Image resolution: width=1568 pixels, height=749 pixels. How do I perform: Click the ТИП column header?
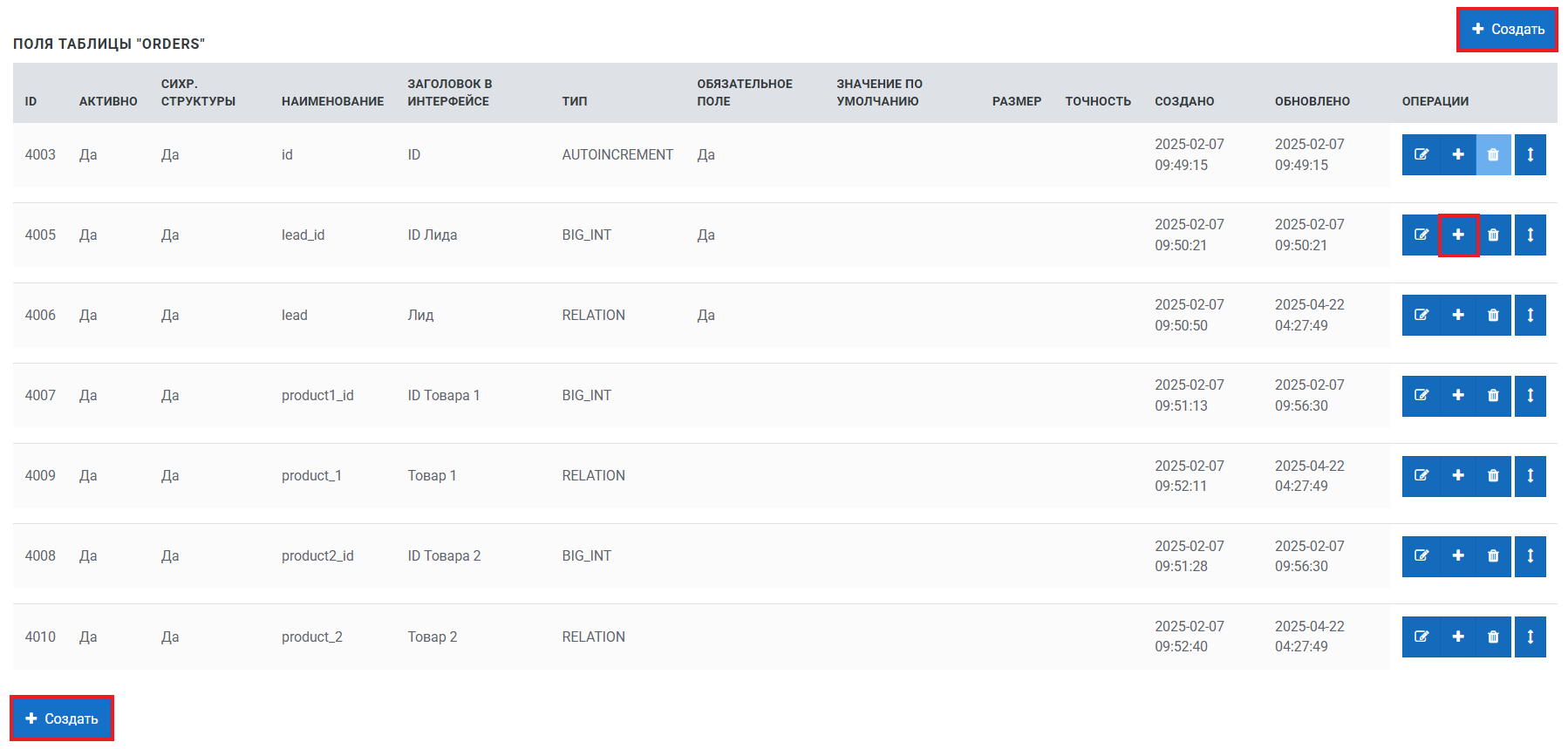click(x=575, y=101)
